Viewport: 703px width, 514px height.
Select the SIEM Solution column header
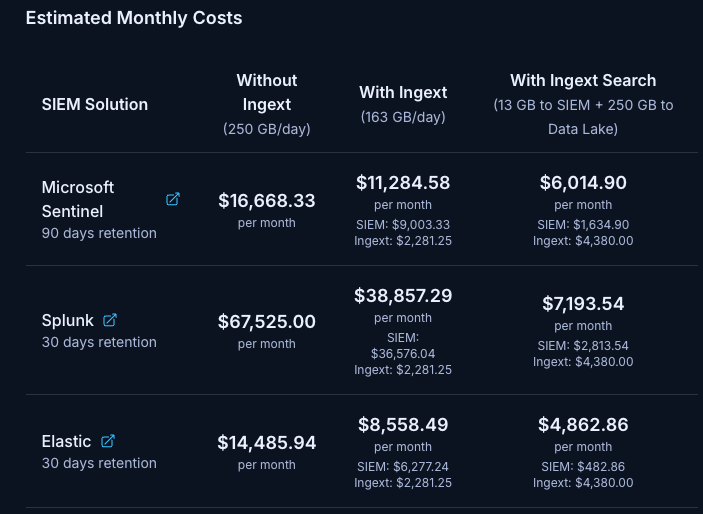pos(95,104)
